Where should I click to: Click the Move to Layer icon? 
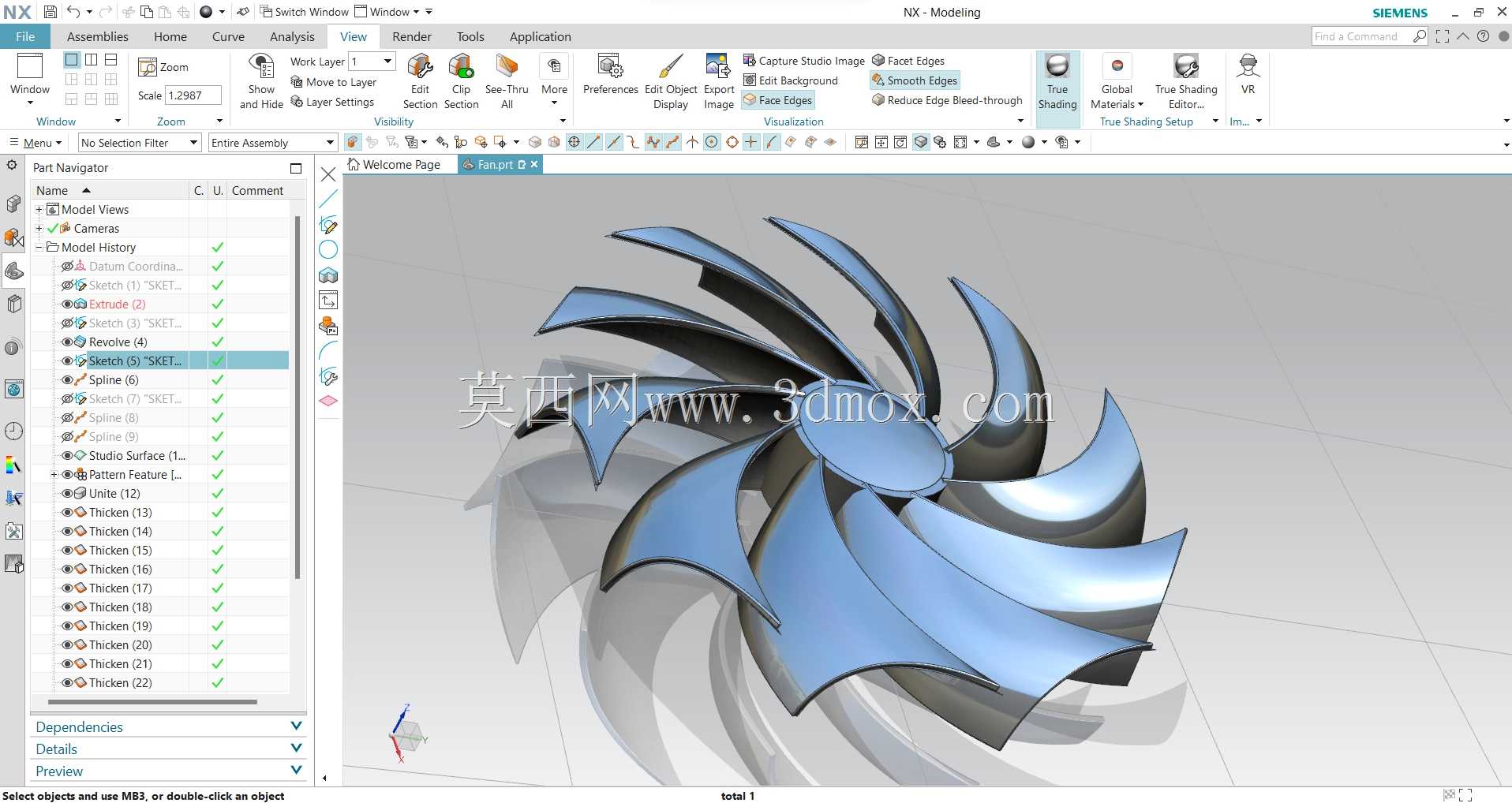[x=297, y=82]
